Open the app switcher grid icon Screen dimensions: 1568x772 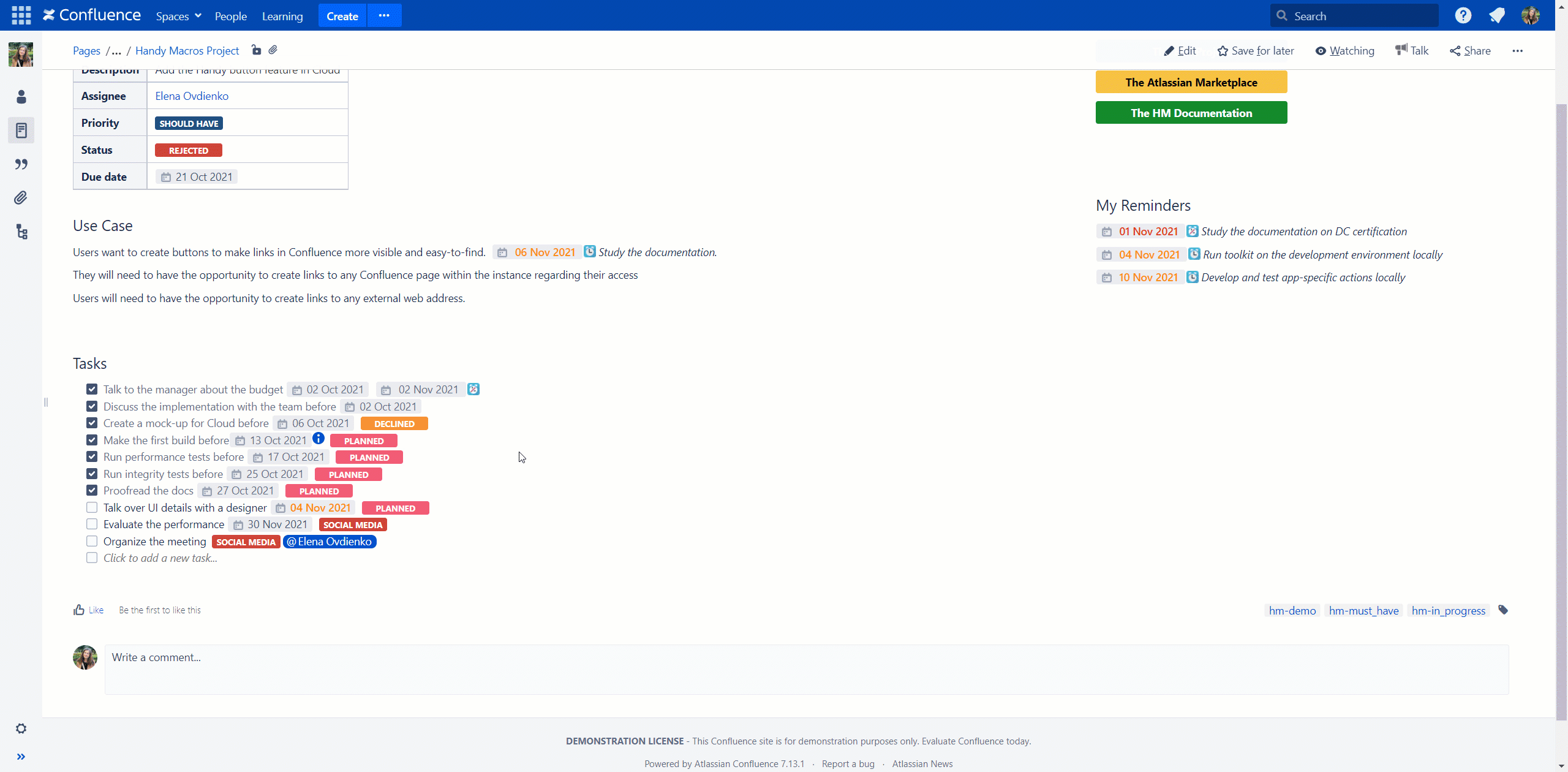[x=21, y=15]
